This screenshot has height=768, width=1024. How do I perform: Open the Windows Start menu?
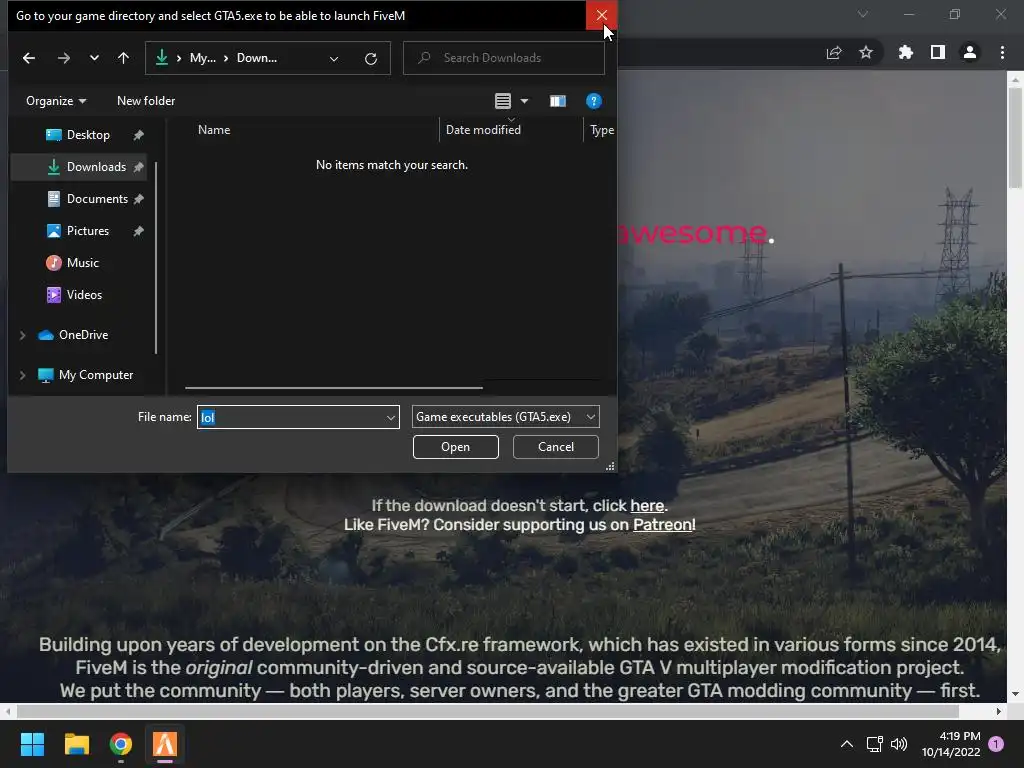tap(32, 744)
